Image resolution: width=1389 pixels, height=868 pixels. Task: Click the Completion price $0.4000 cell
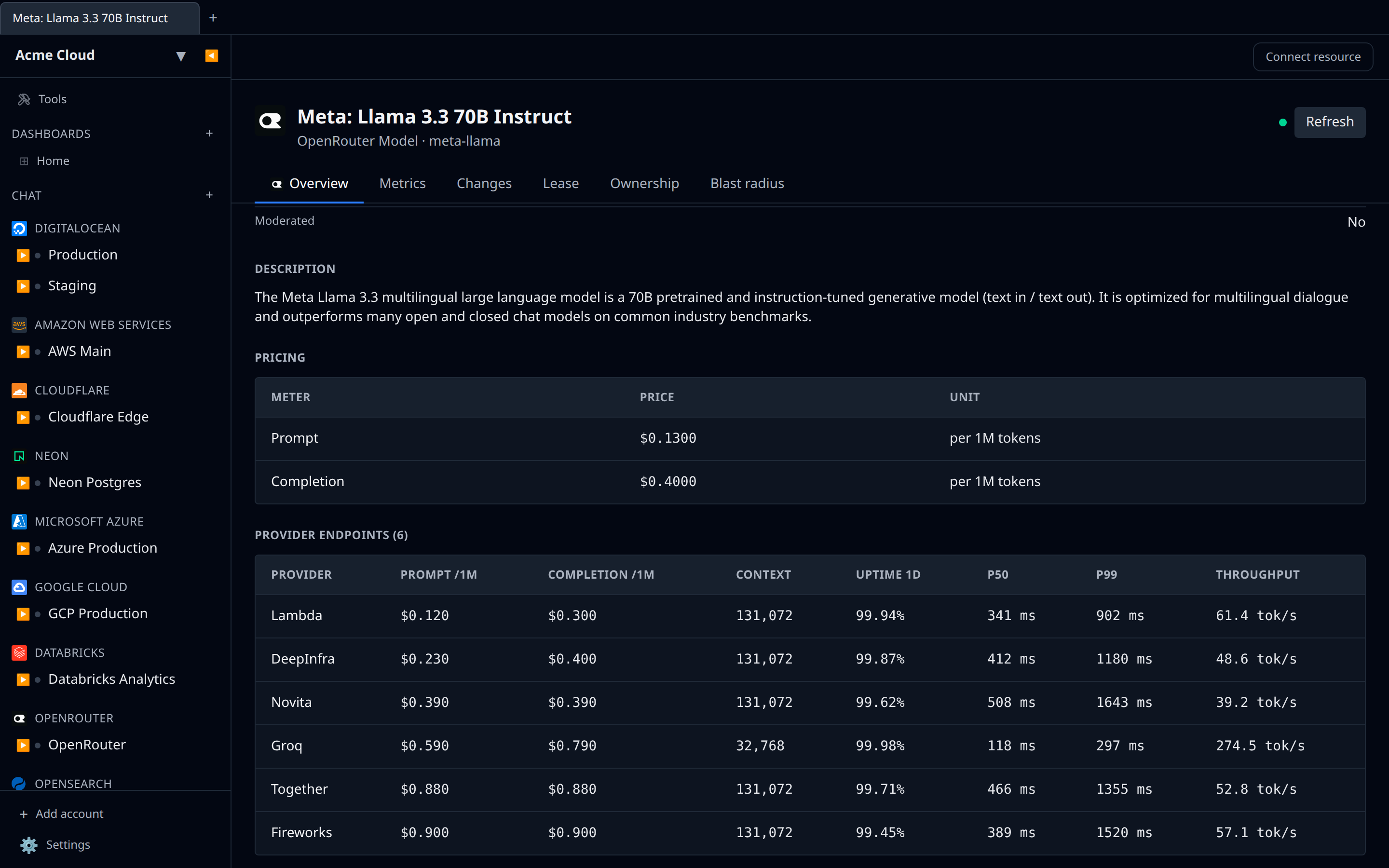click(667, 482)
